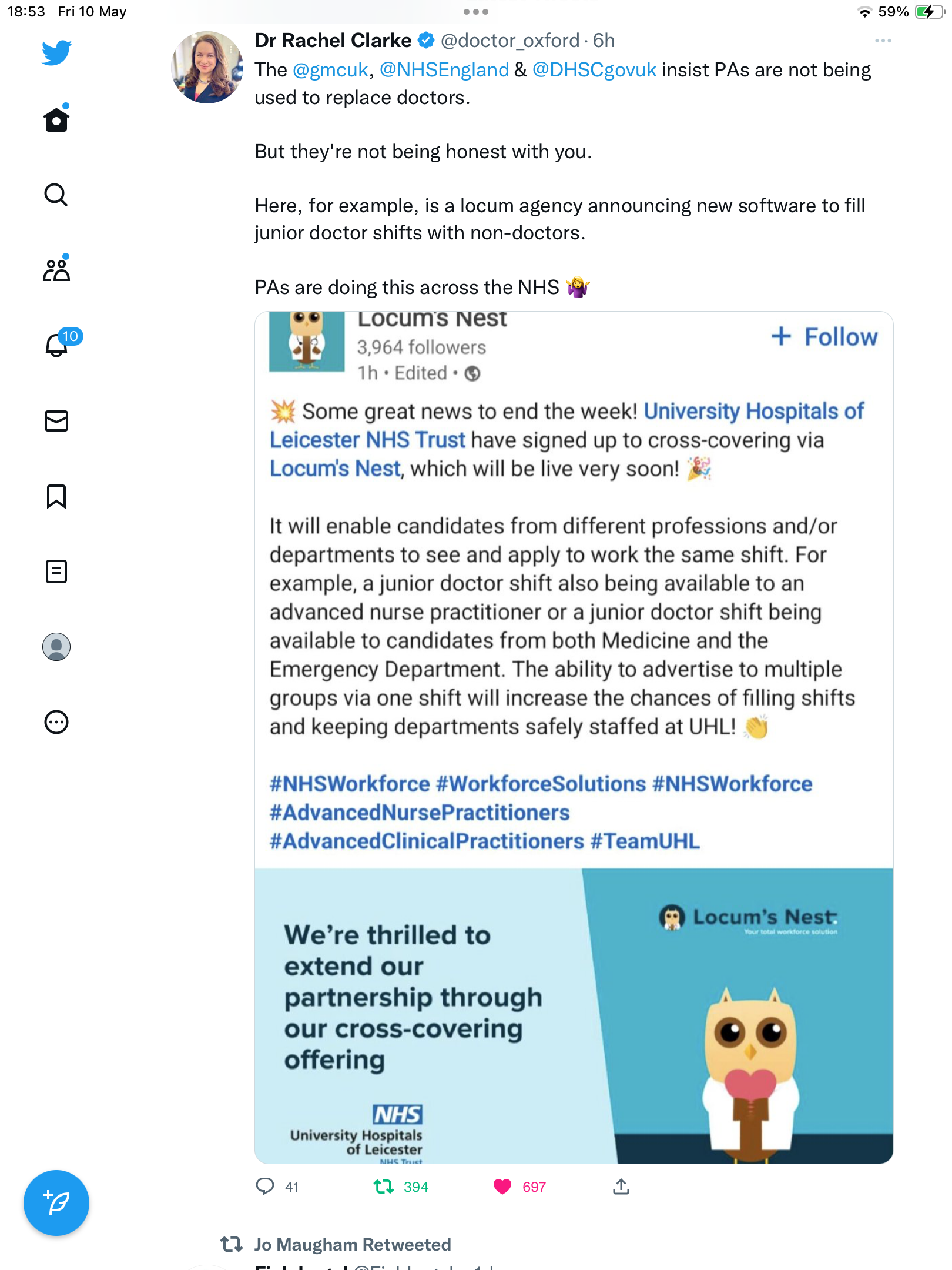Open the Bookmarks icon
This screenshot has width=952, height=1270.
click(56, 496)
